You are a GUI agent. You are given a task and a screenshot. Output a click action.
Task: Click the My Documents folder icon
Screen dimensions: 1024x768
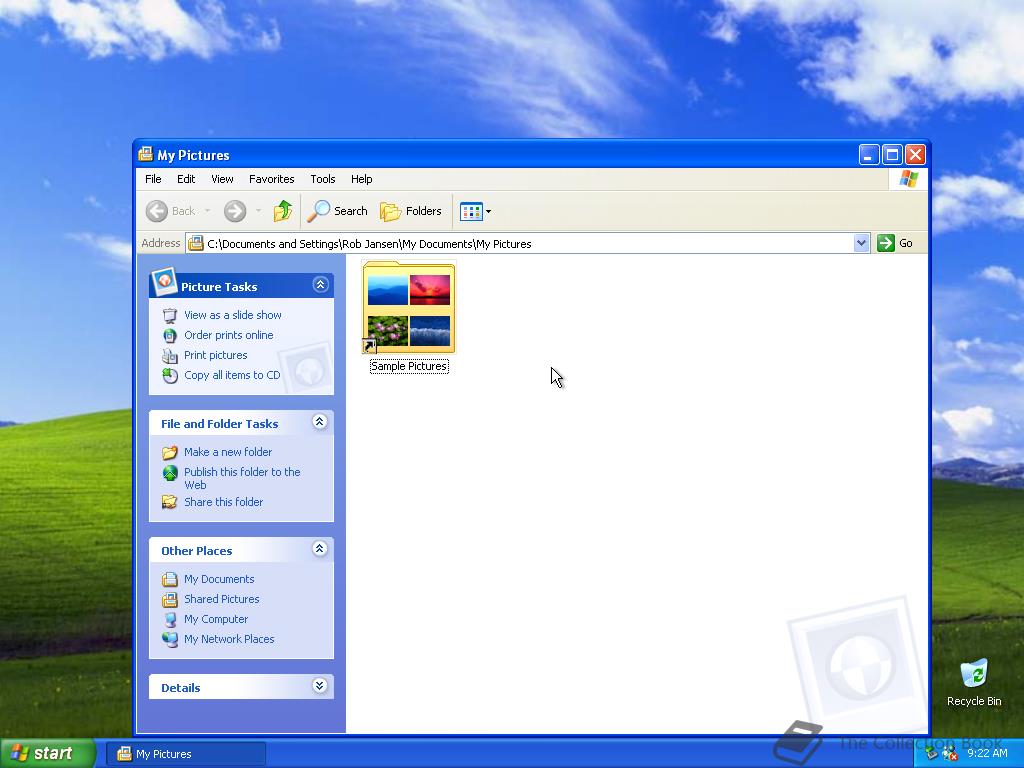(170, 579)
